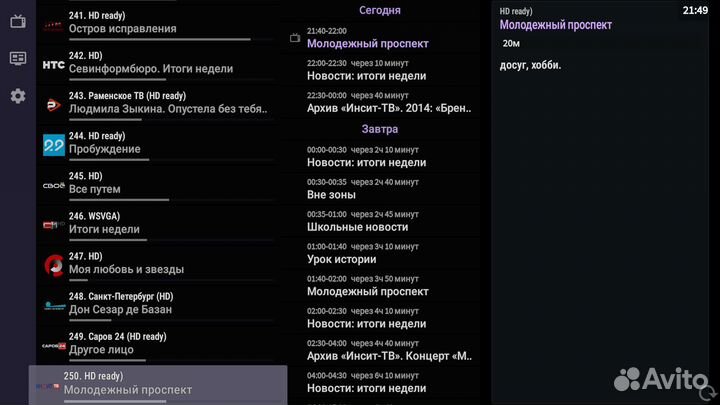This screenshot has width=720, height=405.
Task: Click the 21:49 clock
Action: tap(695, 10)
